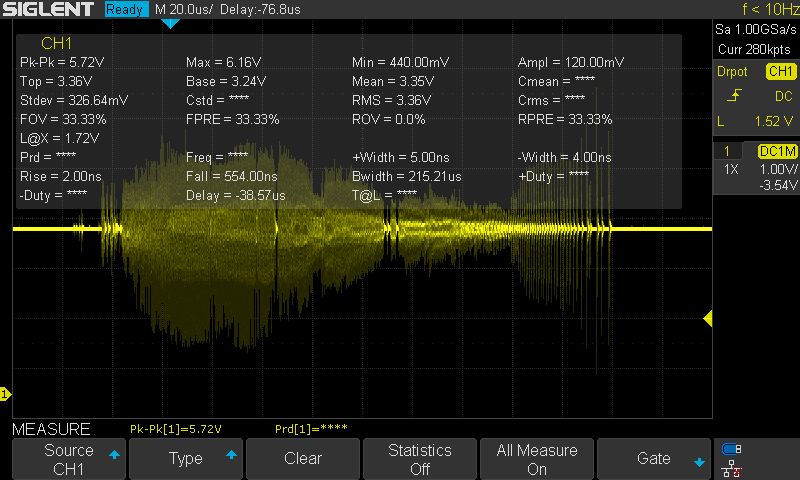Click the DC trigger coupling label

pos(783,96)
